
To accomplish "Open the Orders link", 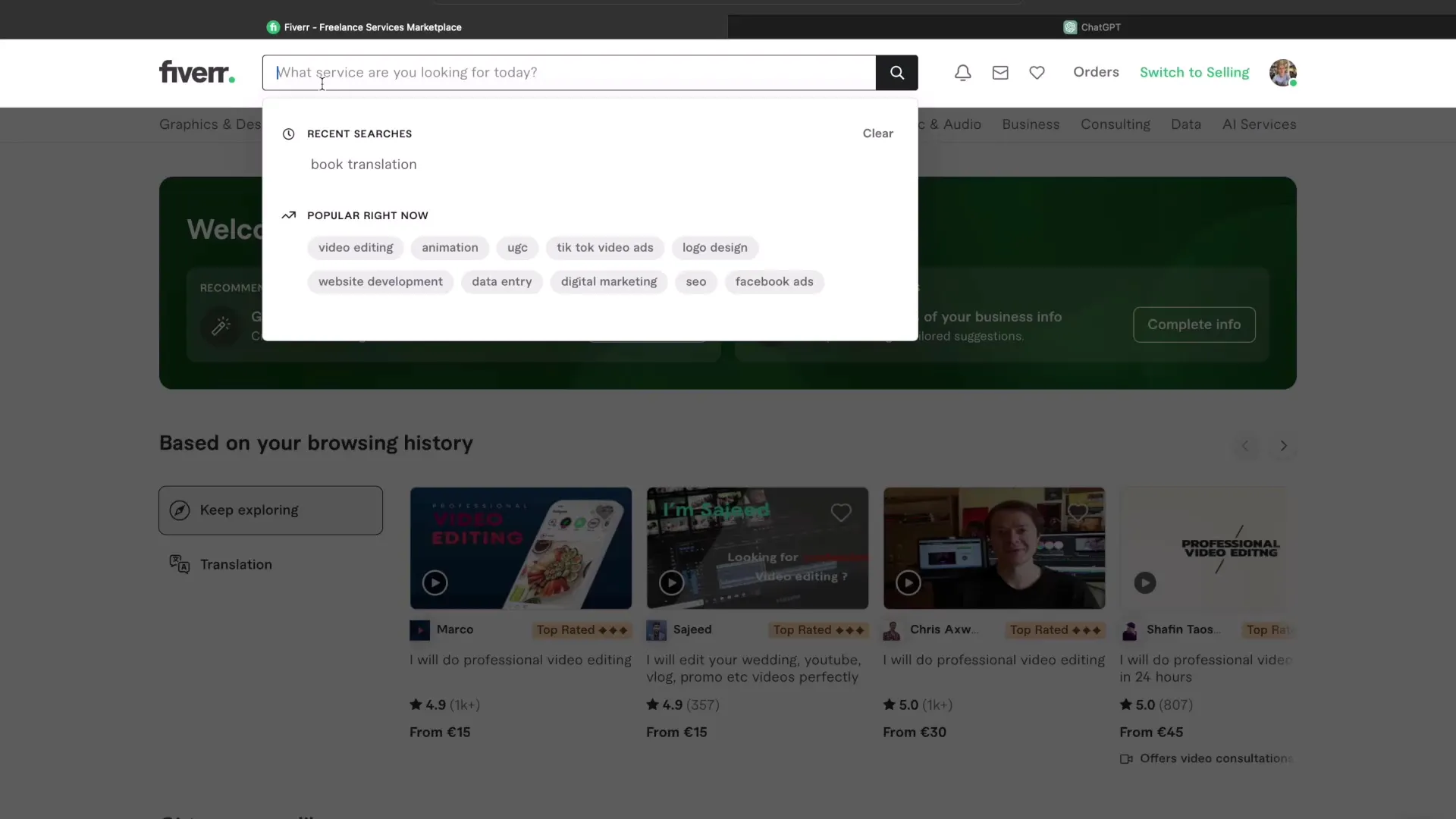I will pyautogui.click(x=1096, y=72).
